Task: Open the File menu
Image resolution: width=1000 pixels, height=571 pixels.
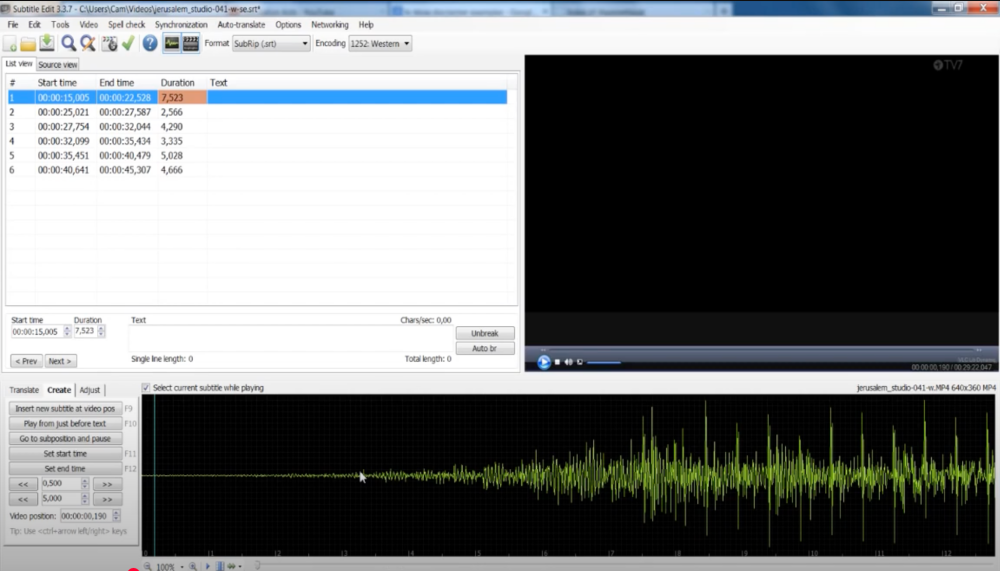Action: [x=13, y=24]
